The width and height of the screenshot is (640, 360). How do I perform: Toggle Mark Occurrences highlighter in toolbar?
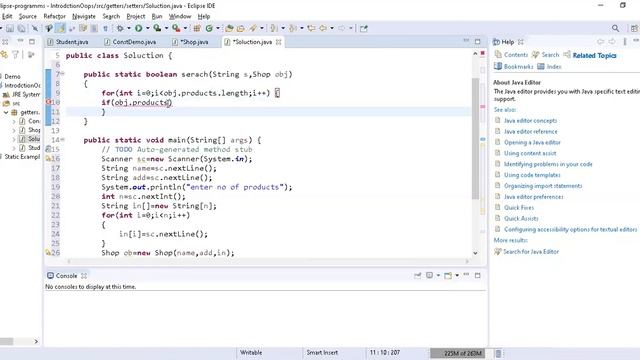click(x=61, y=28)
